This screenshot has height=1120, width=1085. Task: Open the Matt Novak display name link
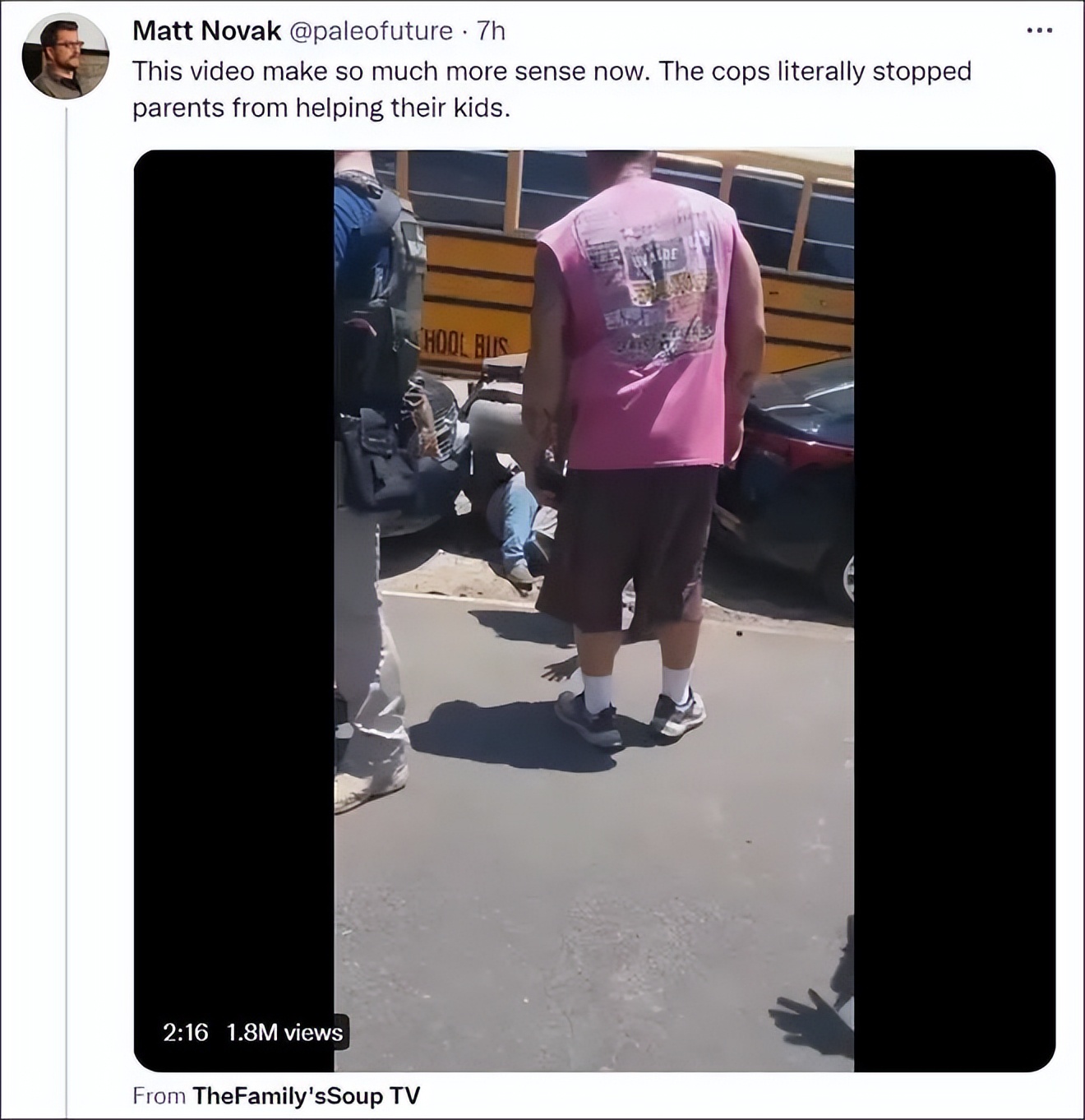coord(207,31)
